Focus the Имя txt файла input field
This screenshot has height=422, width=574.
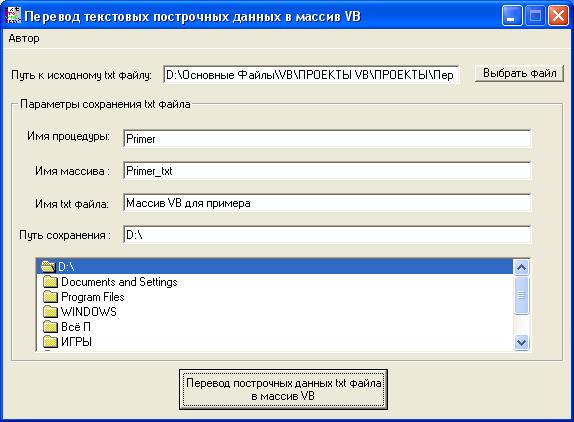pyautogui.click(x=327, y=203)
